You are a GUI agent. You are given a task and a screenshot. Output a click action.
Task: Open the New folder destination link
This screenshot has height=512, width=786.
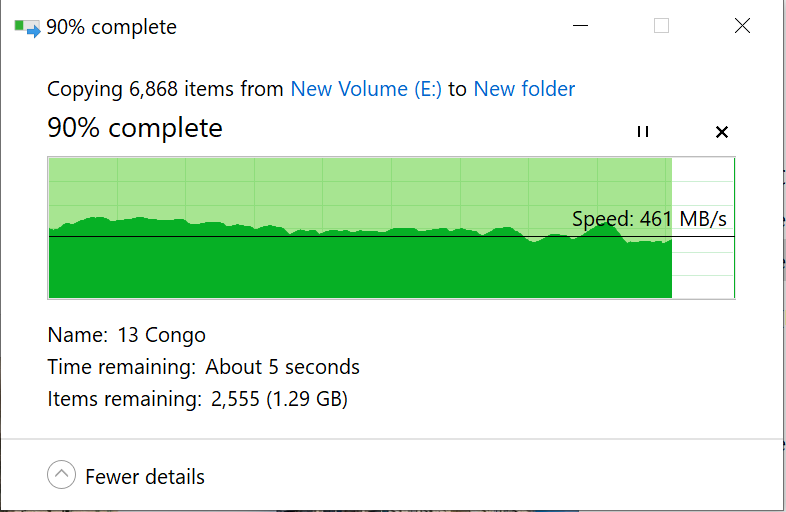[524, 89]
